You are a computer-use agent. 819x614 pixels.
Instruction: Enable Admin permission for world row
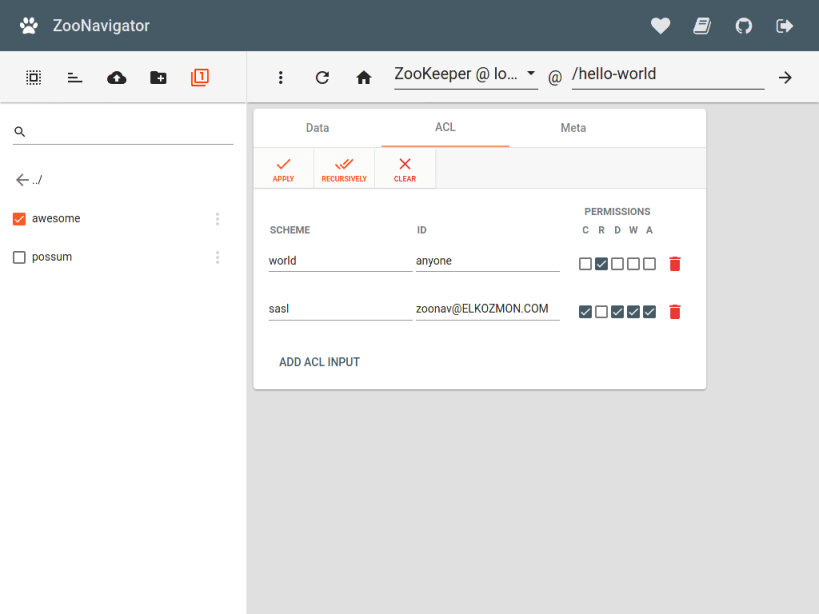pyautogui.click(x=649, y=264)
